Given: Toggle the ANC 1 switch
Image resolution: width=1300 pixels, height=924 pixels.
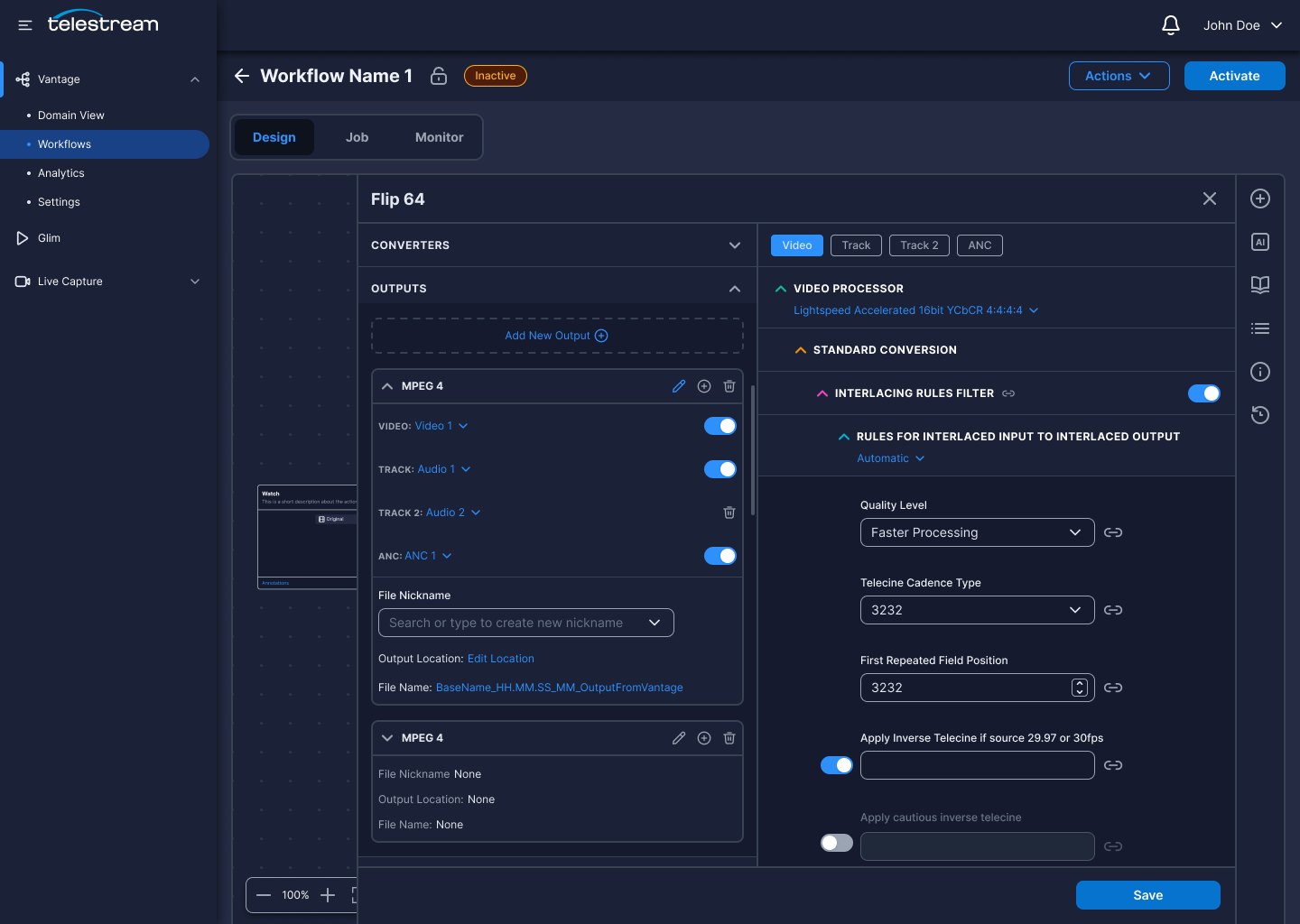Looking at the screenshot, I should pyautogui.click(x=720, y=556).
